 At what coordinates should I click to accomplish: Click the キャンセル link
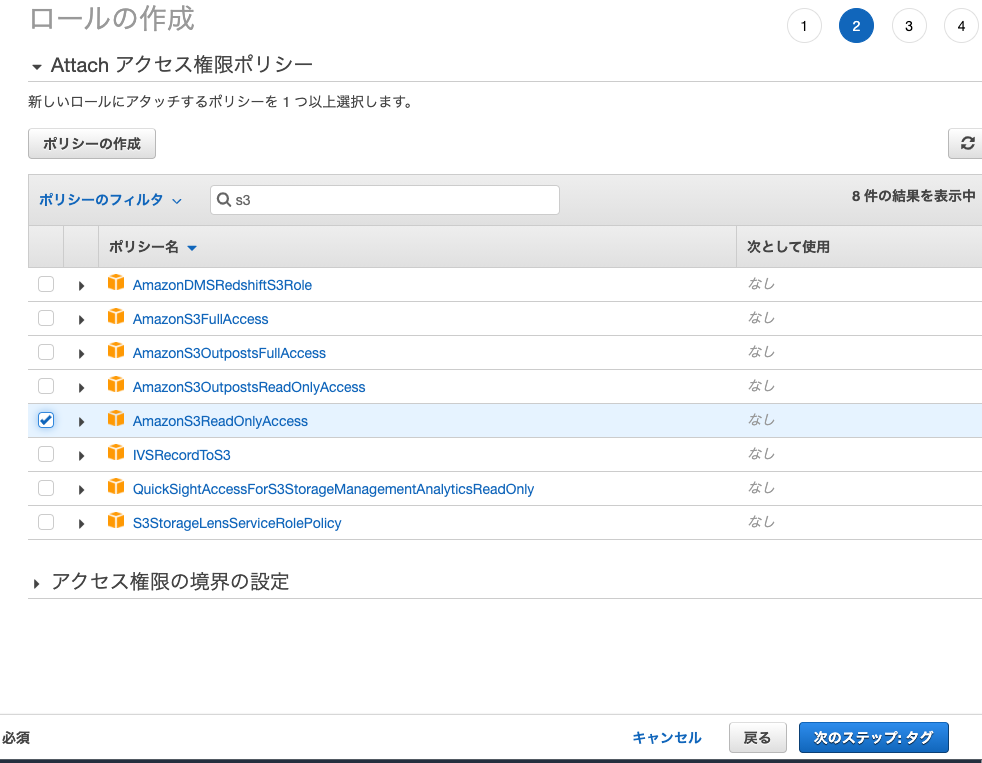click(667, 737)
